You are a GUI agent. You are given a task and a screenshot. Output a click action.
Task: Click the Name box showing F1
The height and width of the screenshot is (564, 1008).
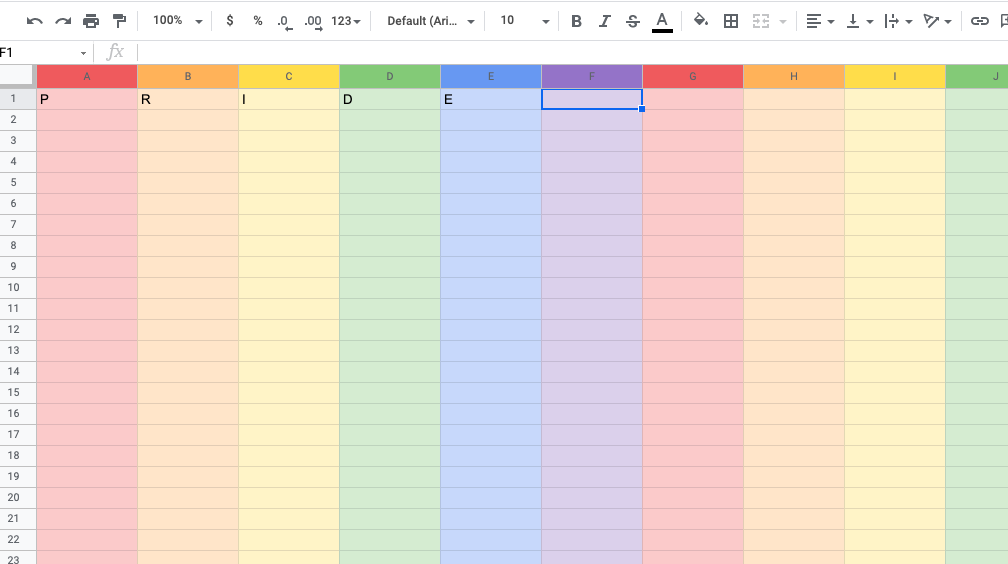(39, 53)
